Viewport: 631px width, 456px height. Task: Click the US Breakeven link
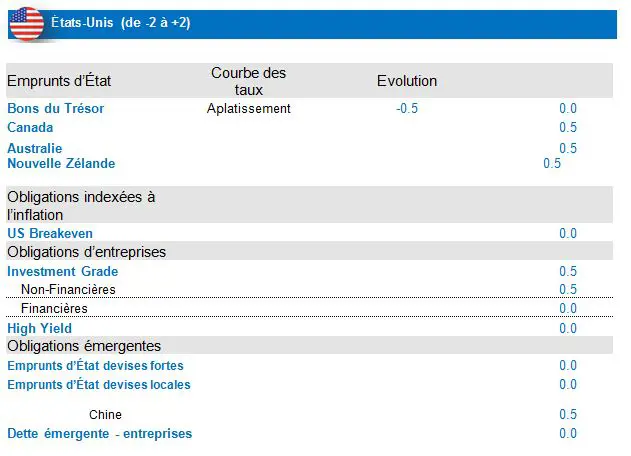(x=50, y=233)
